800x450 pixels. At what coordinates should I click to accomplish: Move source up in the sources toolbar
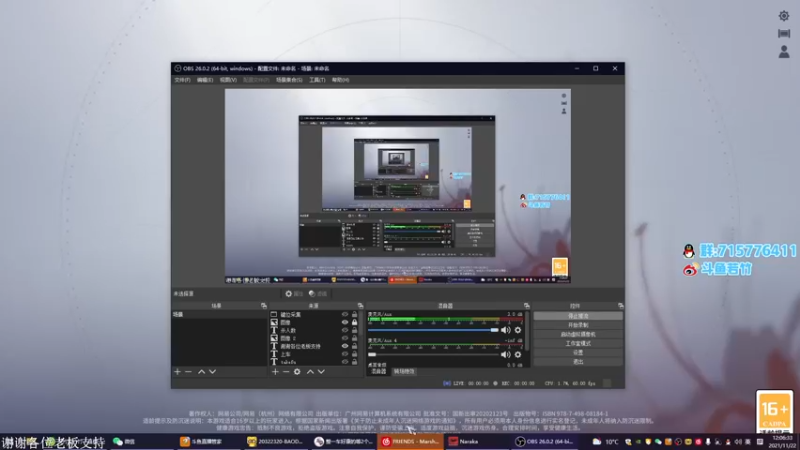click(x=310, y=371)
